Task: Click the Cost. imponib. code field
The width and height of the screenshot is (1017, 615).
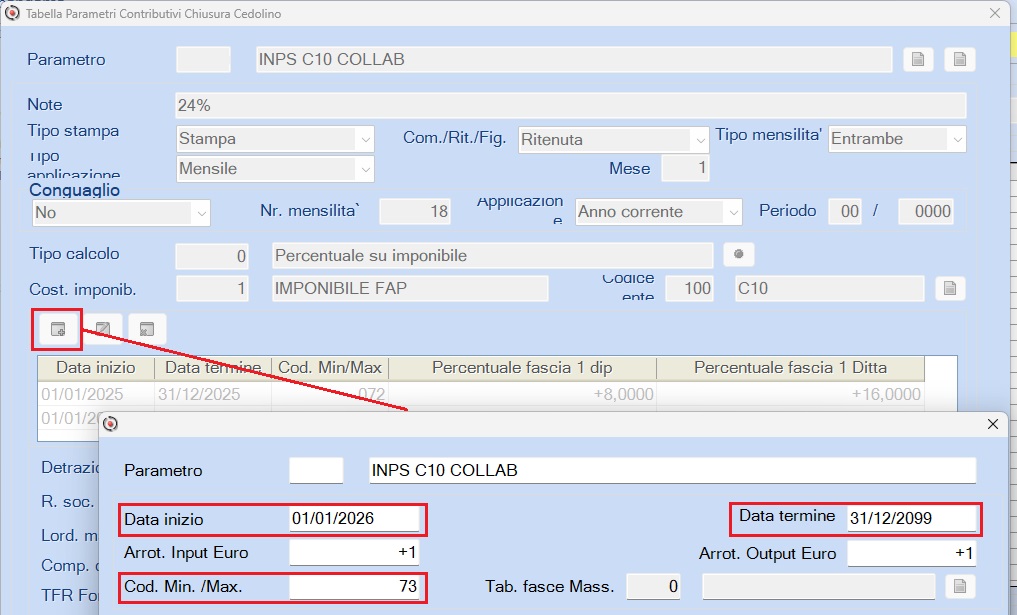Action: pos(212,289)
